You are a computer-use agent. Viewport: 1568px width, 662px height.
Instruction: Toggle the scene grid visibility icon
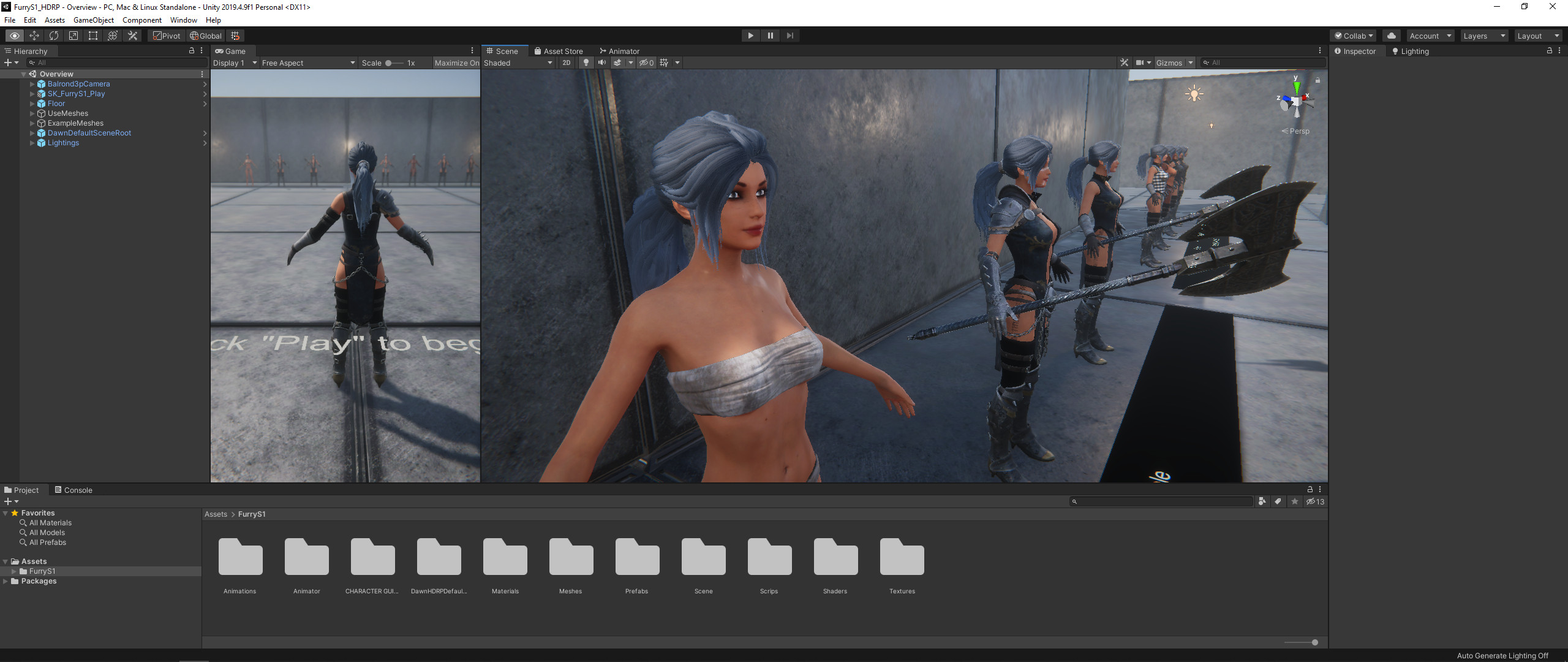pos(664,63)
